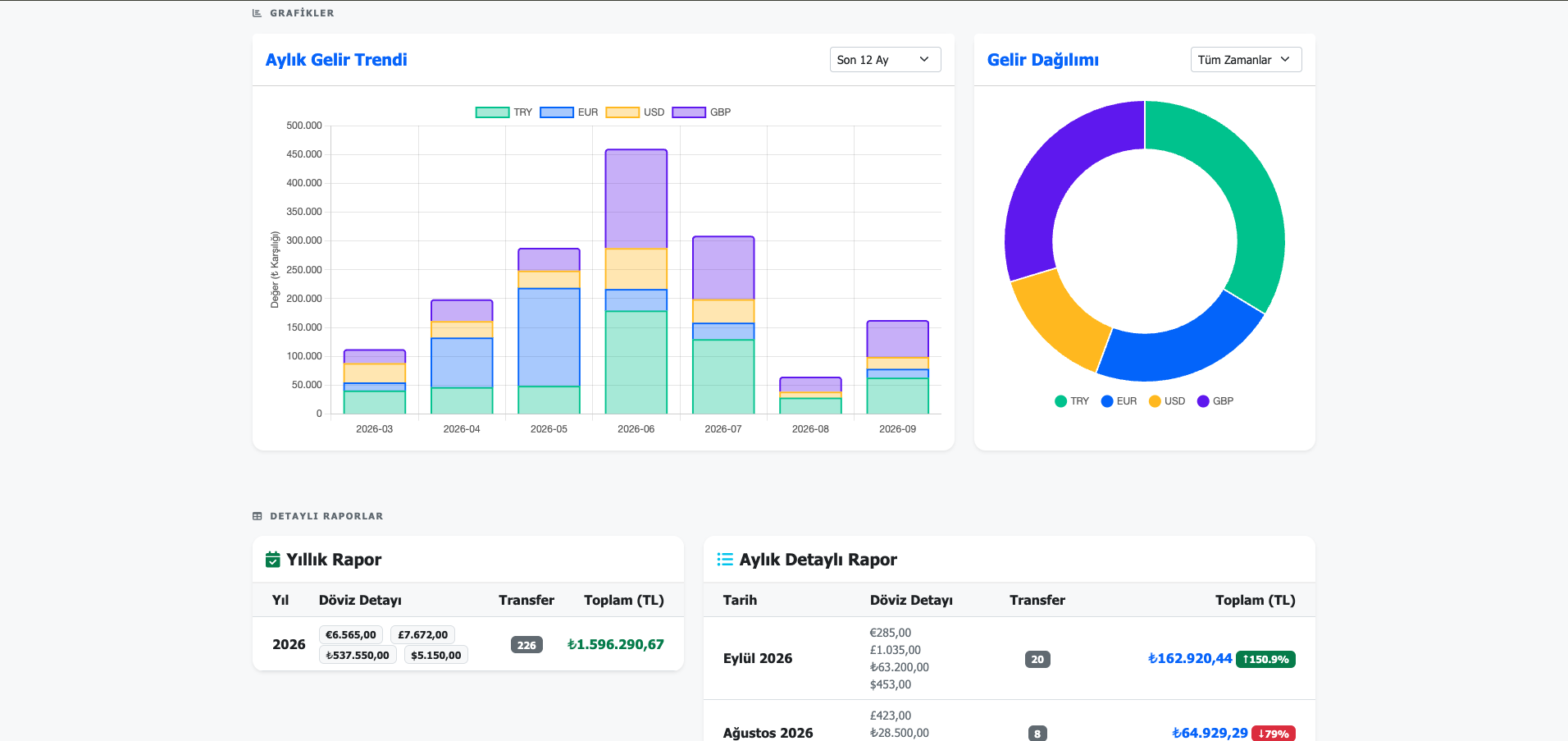Toggle GBP series in bar chart legend

pyautogui.click(x=701, y=112)
